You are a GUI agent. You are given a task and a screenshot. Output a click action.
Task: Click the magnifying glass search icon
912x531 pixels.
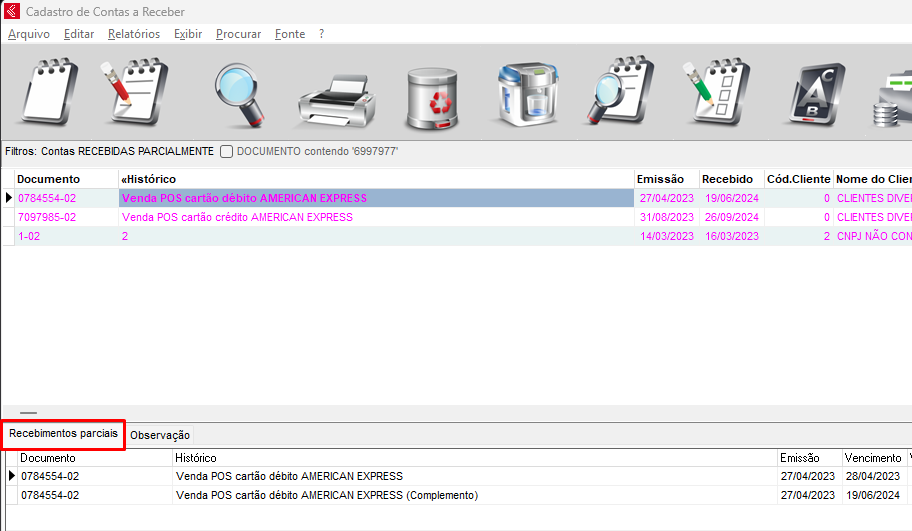point(241,93)
